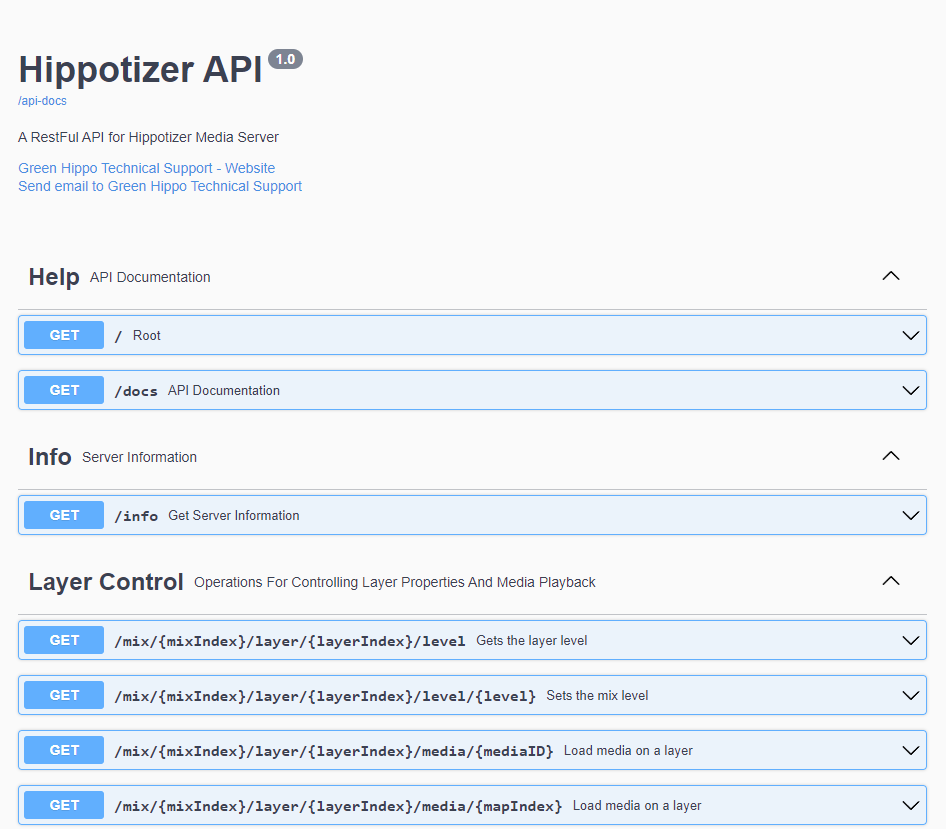
Task: Expand the /info endpoint details
Action: [x=910, y=515]
